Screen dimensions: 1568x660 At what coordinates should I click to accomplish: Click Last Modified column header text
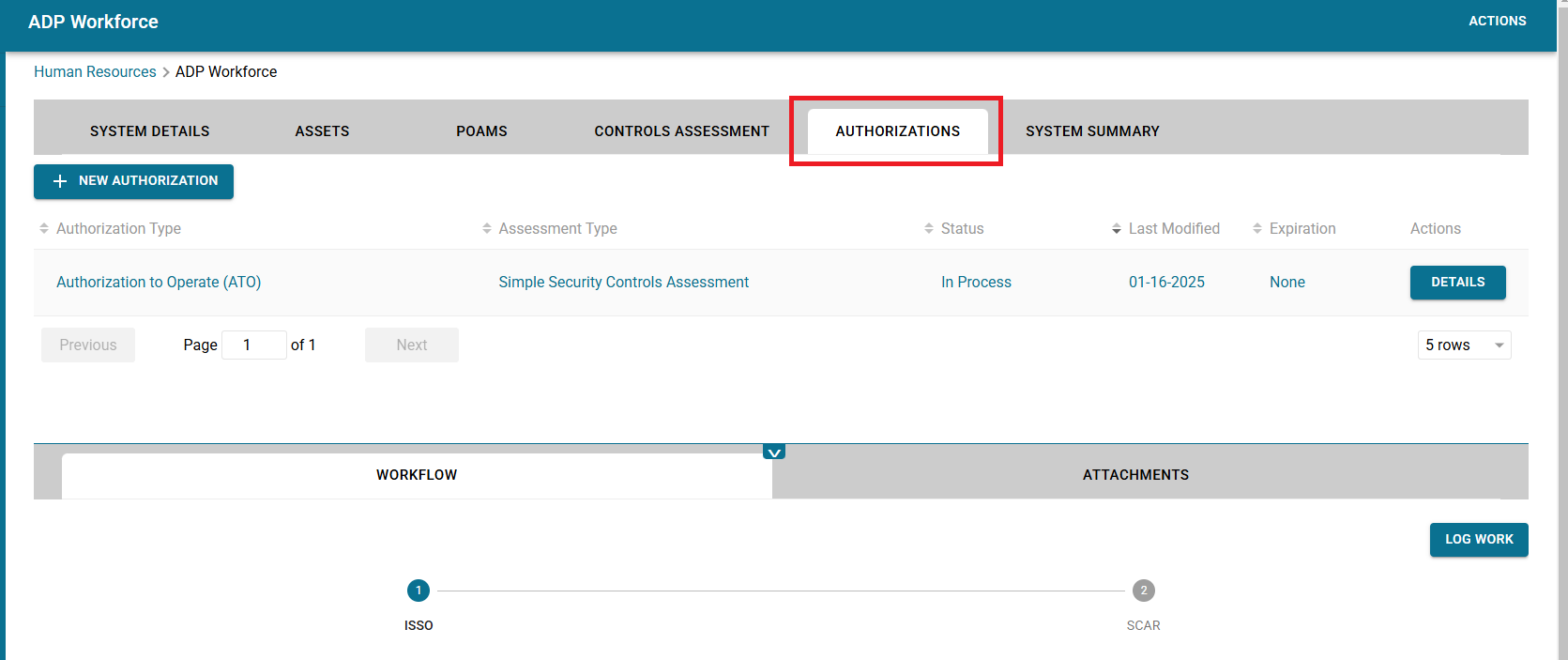click(x=1174, y=228)
